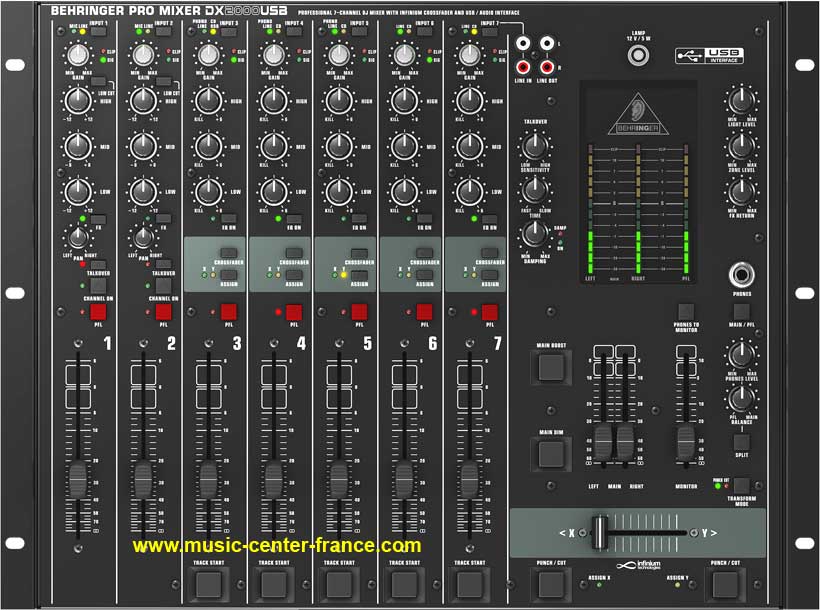
Task: Toggle the channel 5 EQ On button
Action: pyautogui.click(x=359, y=219)
